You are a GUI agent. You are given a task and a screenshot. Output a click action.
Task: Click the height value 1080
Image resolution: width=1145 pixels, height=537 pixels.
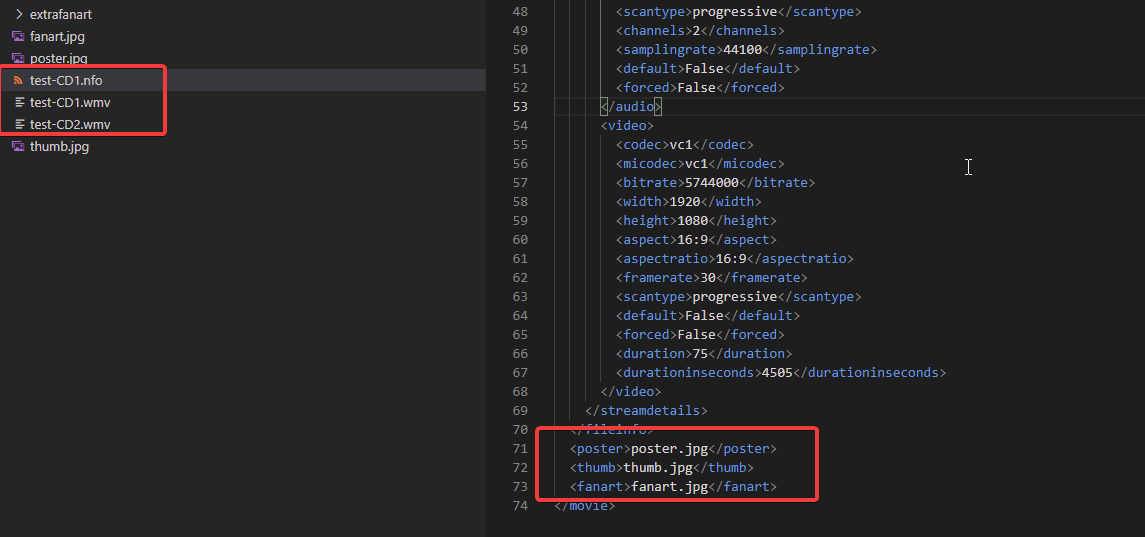point(692,221)
